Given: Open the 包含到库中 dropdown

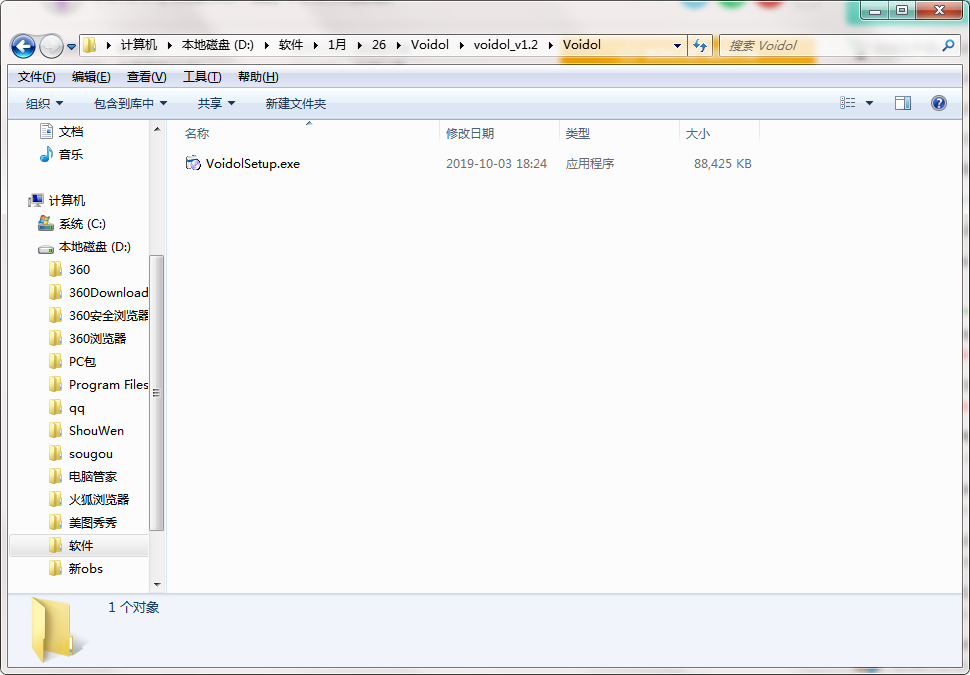Looking at the screenshot, I should click(130, 103).
